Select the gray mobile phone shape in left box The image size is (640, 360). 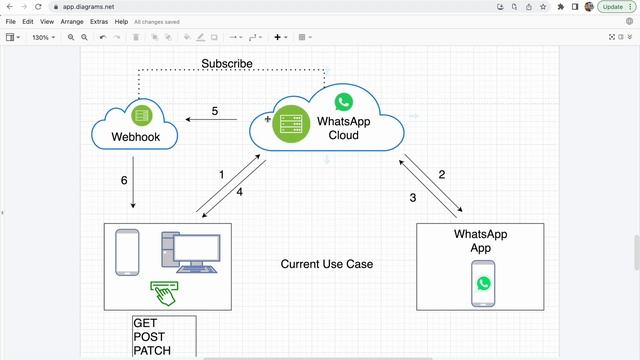click(x=127, y=252)
